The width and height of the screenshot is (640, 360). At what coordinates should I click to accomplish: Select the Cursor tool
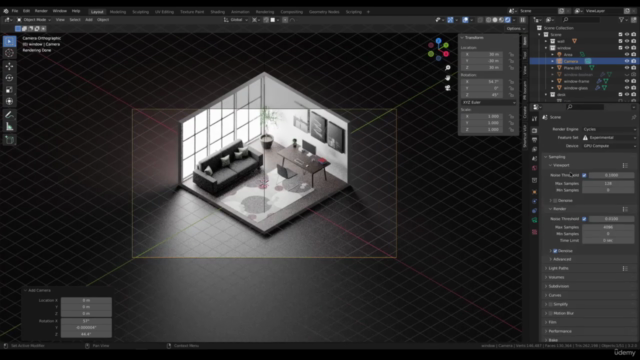9,53
